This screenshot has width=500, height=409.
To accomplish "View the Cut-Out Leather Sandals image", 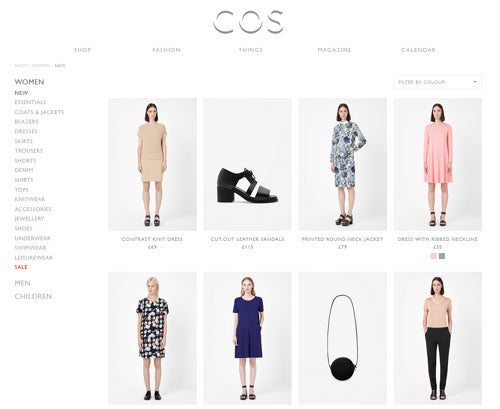I will 247,164.
